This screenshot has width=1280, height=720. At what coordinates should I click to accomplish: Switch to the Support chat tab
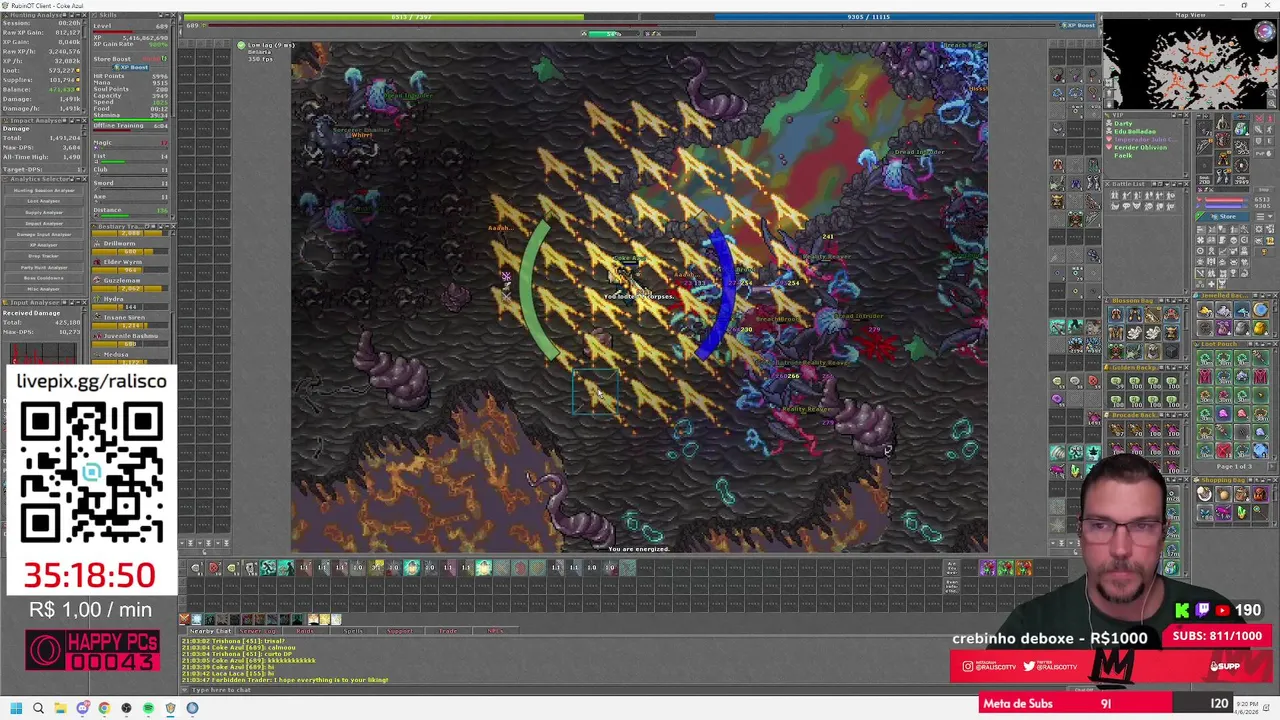399,631
